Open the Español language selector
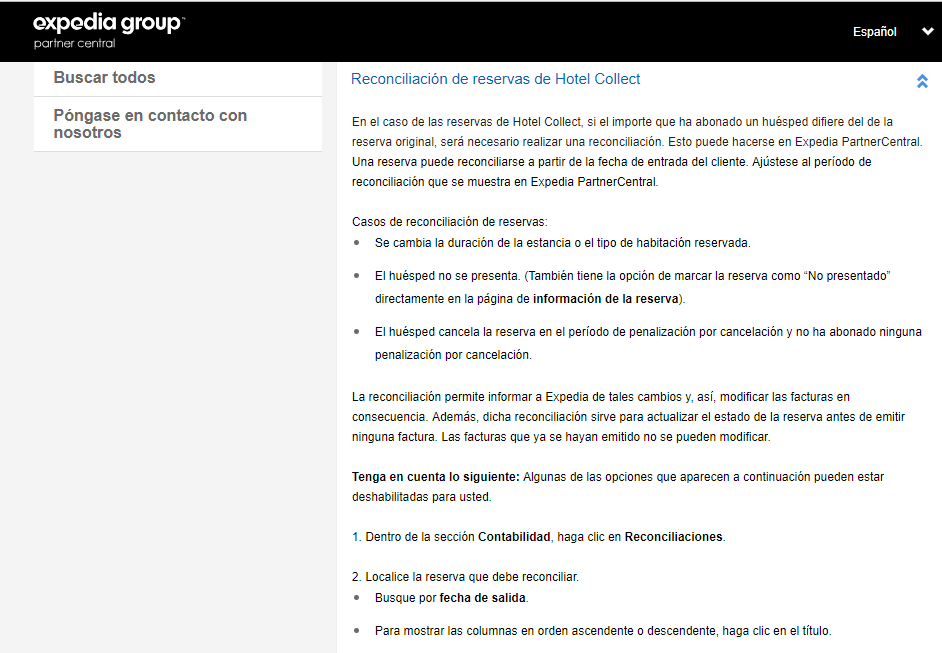Image resolution: width=942 pixels, height=653 pixels. [x=874, y=32]
